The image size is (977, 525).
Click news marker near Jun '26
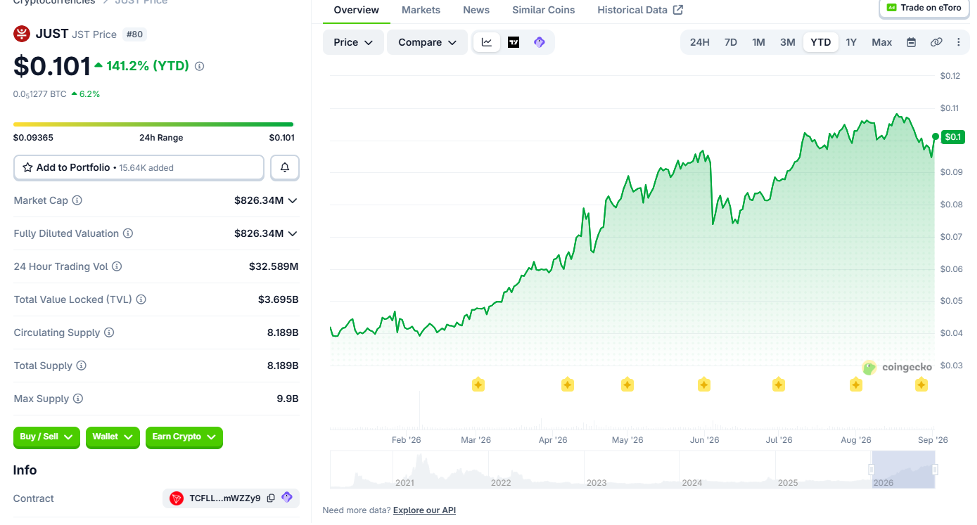click(x=703, y=385)
